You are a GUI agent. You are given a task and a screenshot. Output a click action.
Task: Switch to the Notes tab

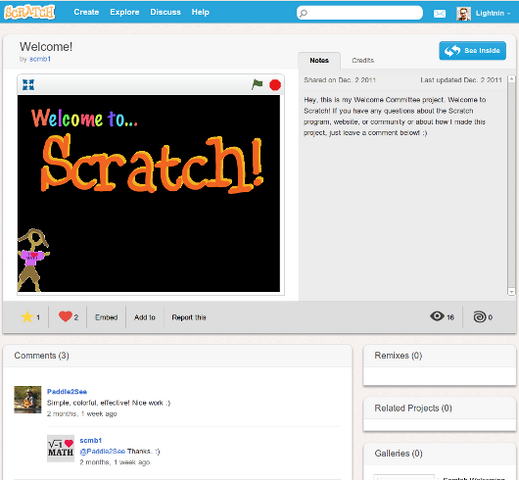(319, 60)
